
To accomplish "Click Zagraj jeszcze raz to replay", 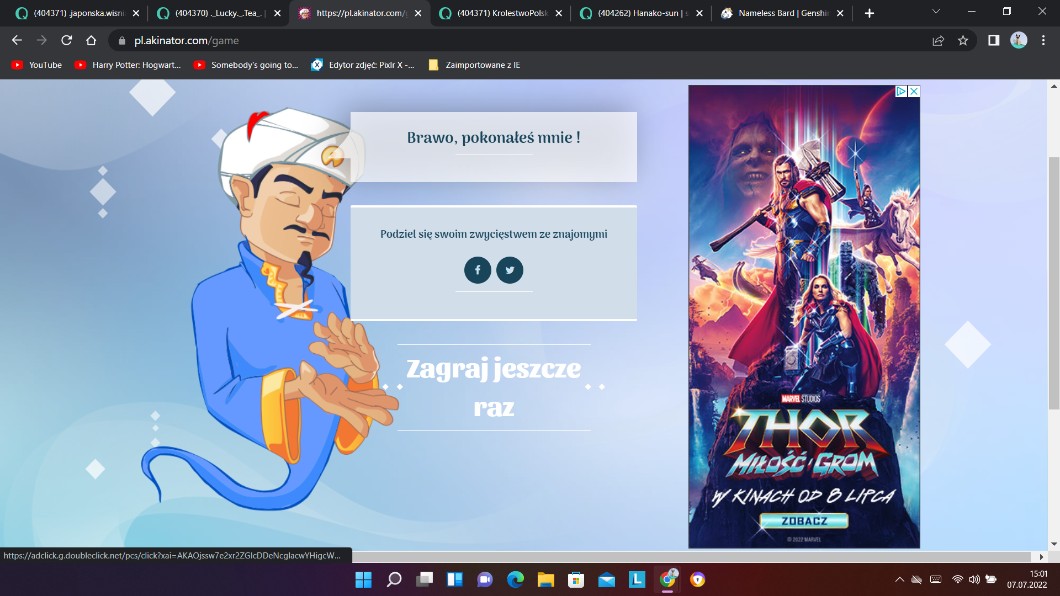I will click(493, 388).
